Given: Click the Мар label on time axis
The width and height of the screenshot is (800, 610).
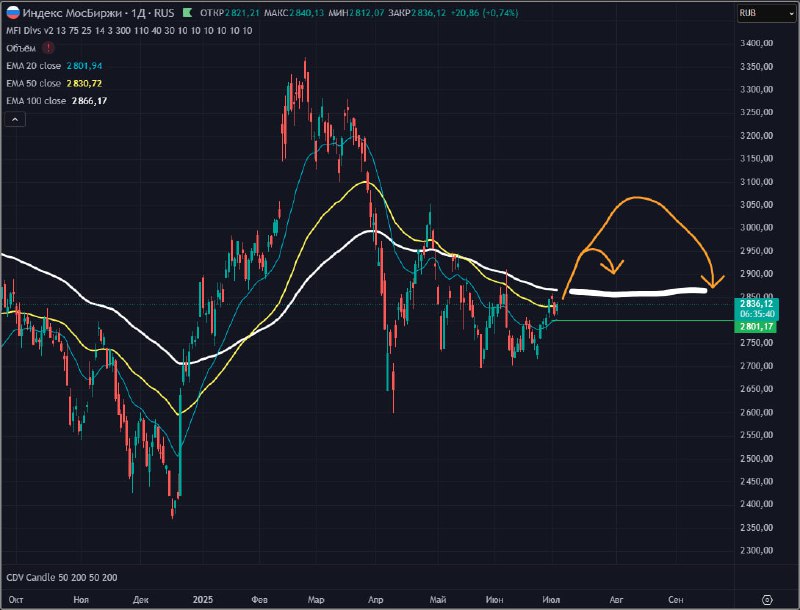Looking at the screenshot, I should pos(316,600).
